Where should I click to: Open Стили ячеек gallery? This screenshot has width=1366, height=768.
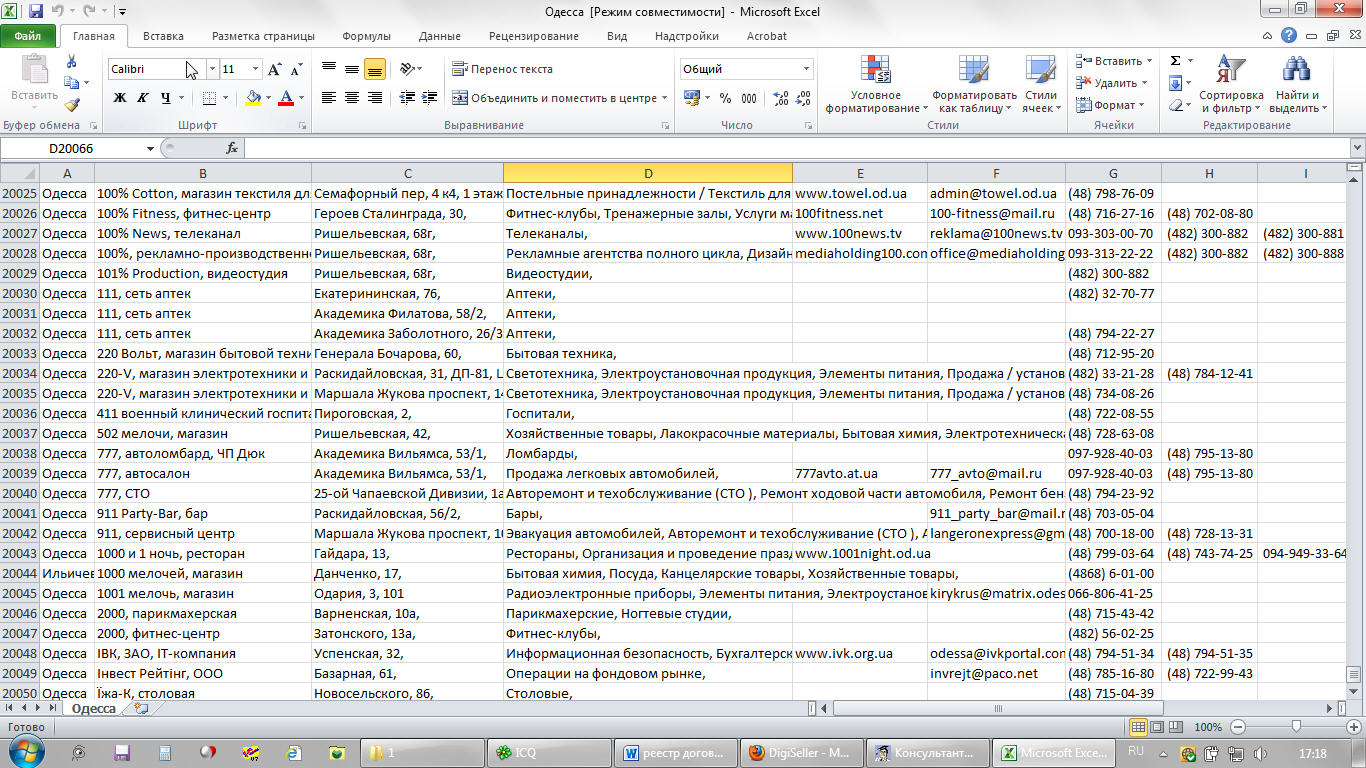(x=1041, y=84)
